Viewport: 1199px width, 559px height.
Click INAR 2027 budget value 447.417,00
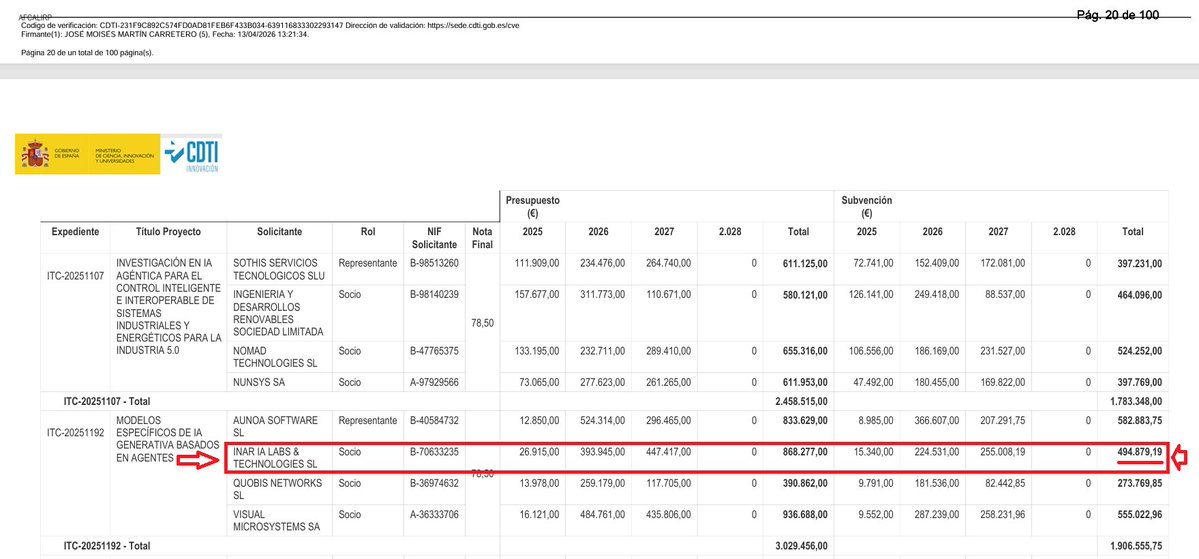[668, 452]
